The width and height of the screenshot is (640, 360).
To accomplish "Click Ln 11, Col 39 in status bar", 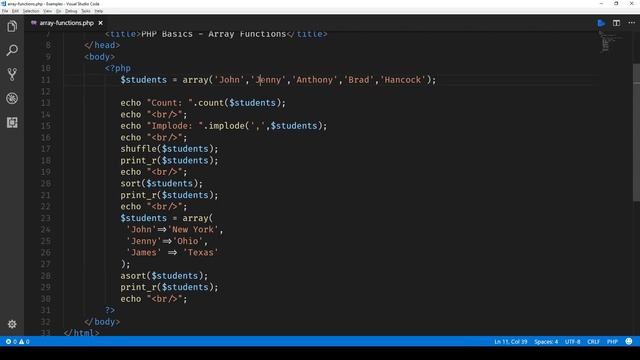I will (x=511, y=342).
